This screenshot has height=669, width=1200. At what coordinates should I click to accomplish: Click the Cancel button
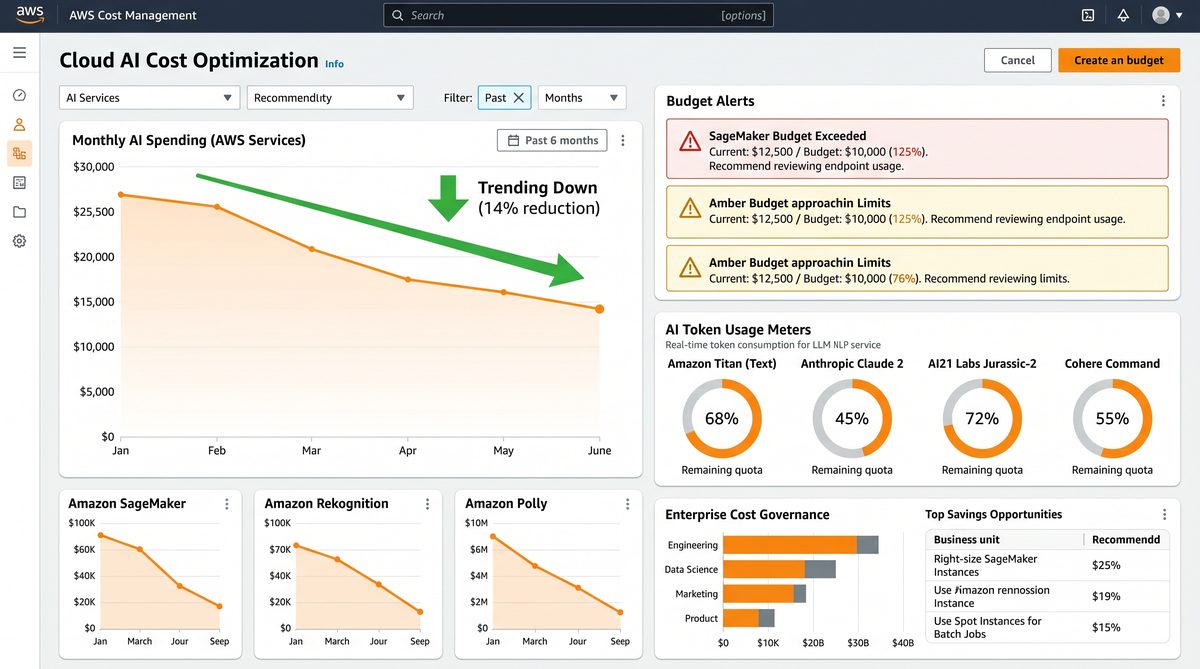point(1017,60)
